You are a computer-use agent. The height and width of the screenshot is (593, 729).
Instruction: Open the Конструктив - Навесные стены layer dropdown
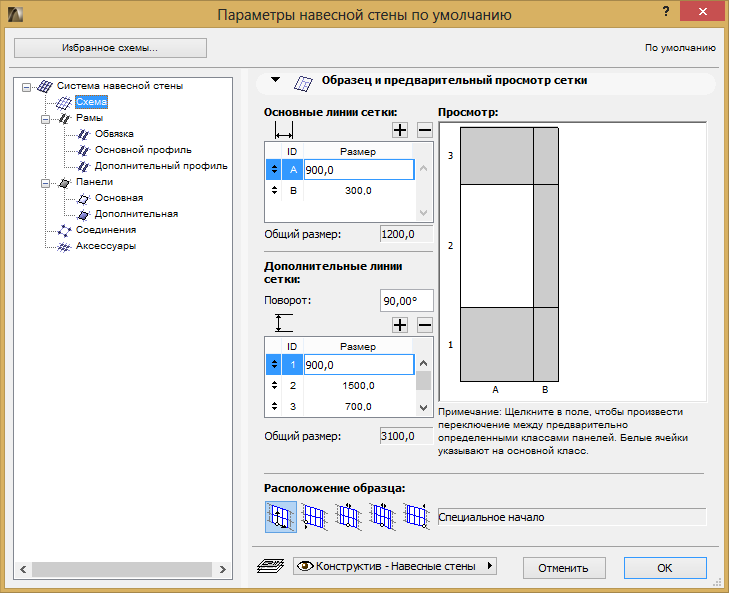pos(395,567)
